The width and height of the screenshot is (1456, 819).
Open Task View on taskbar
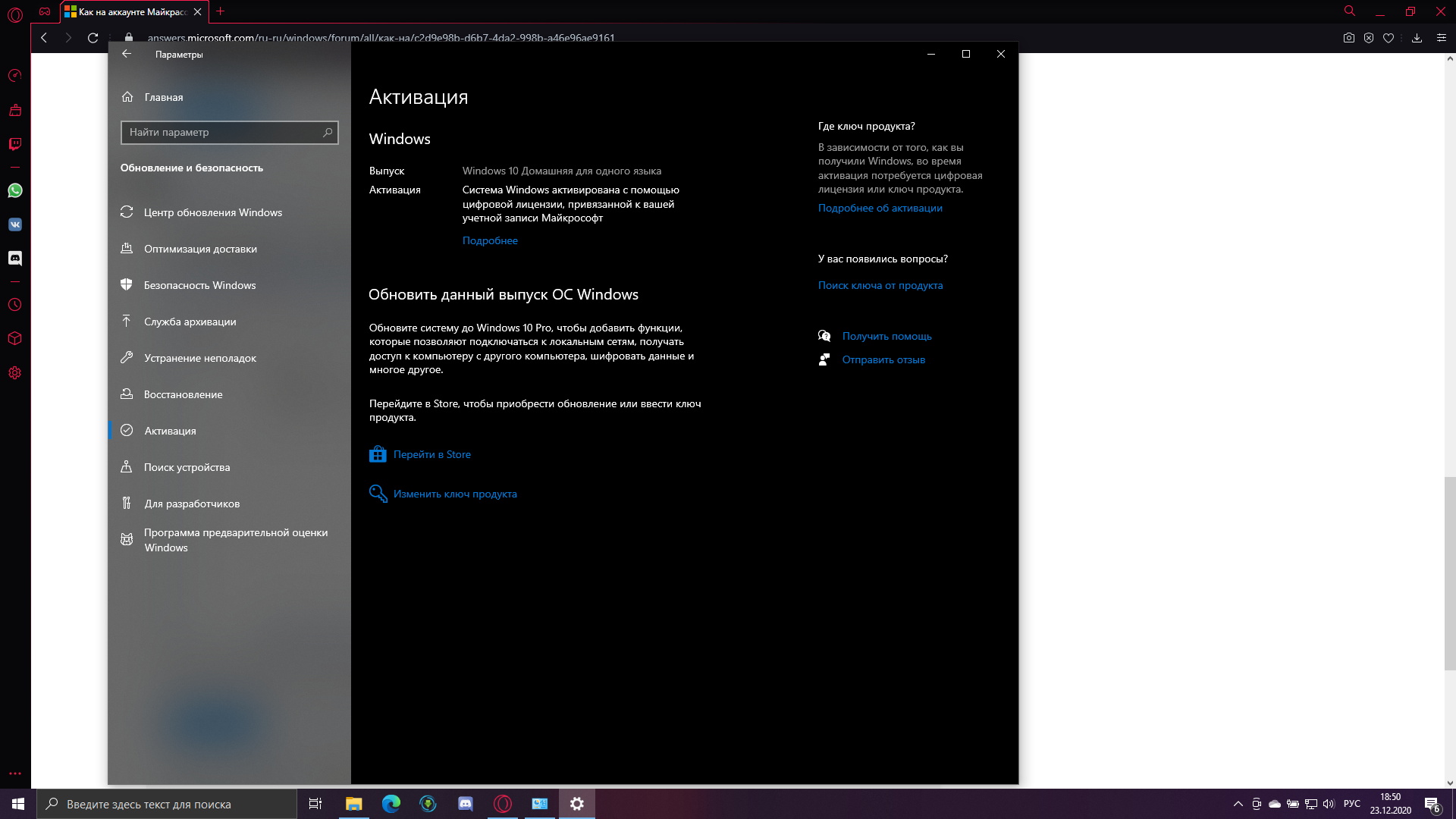click(x=315, y=804)
